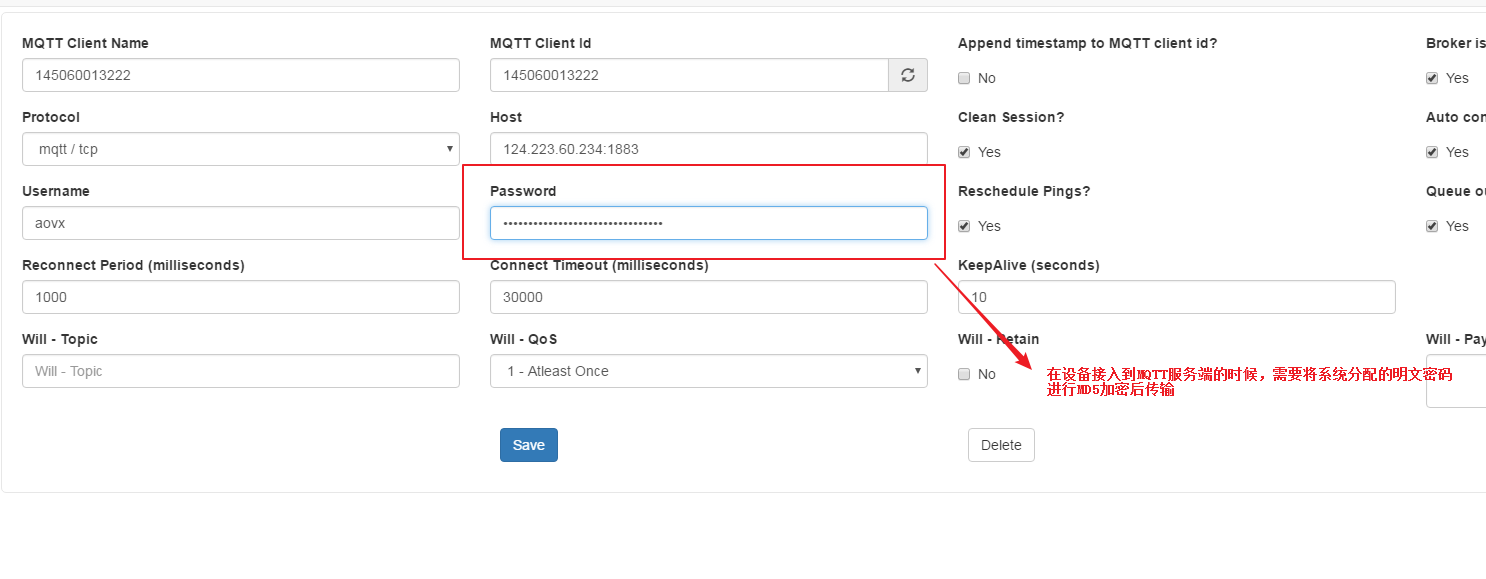Image resolution: width=1486 pixels, height=579 pixels.
Task: Click the refresh MQTT Client Id icon
Action: [908, 75]
